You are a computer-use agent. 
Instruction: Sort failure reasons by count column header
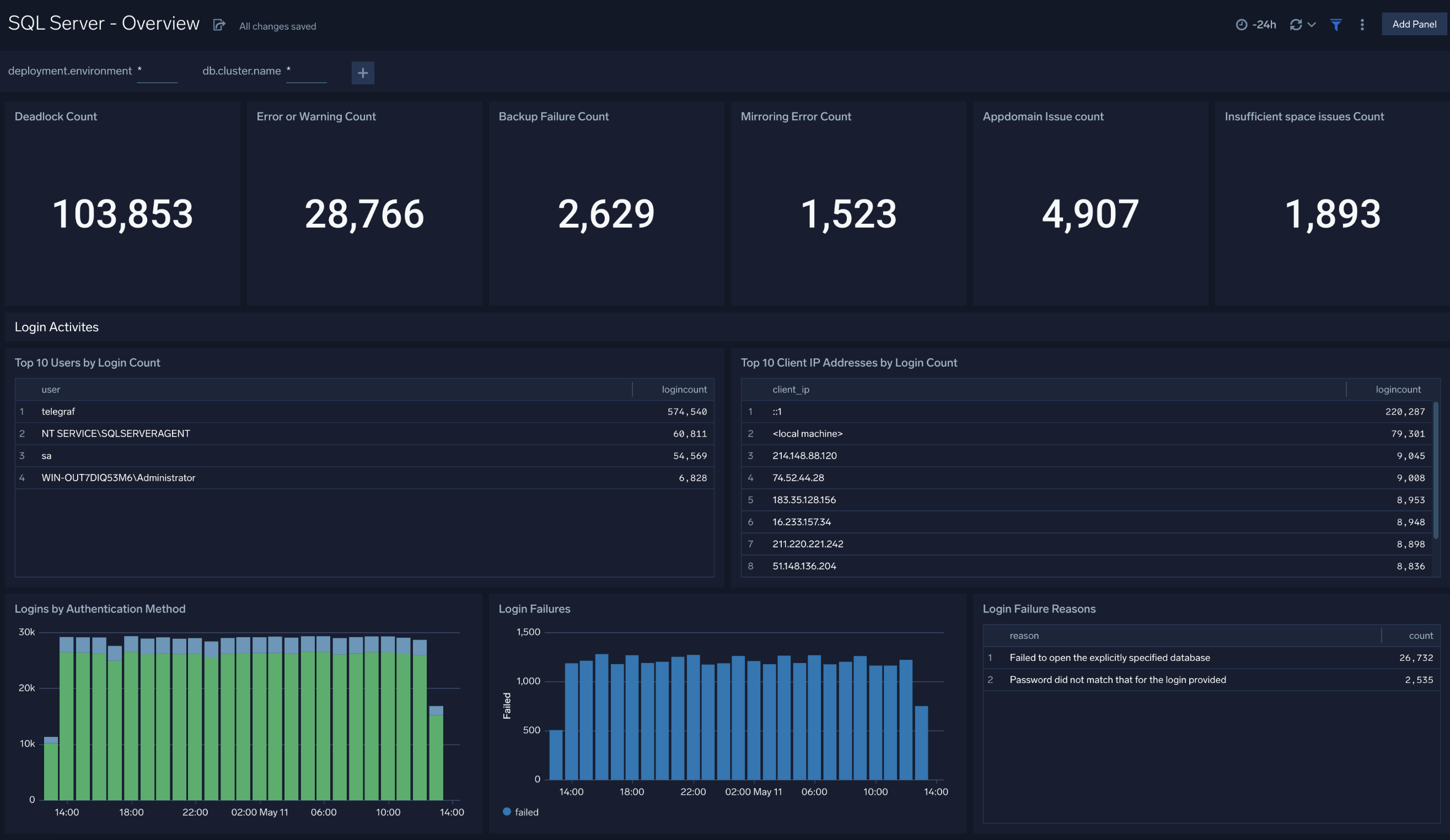point(1421,636)
